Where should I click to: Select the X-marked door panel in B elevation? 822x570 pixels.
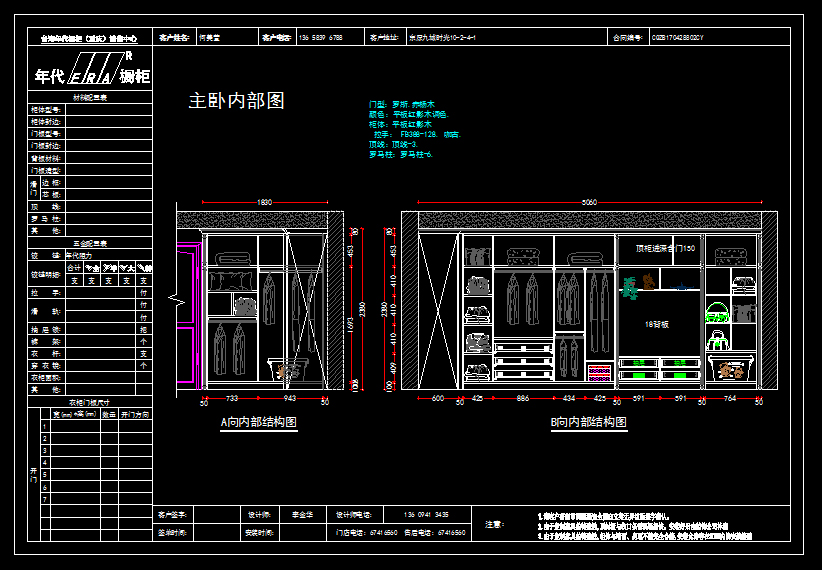(437, 312)
